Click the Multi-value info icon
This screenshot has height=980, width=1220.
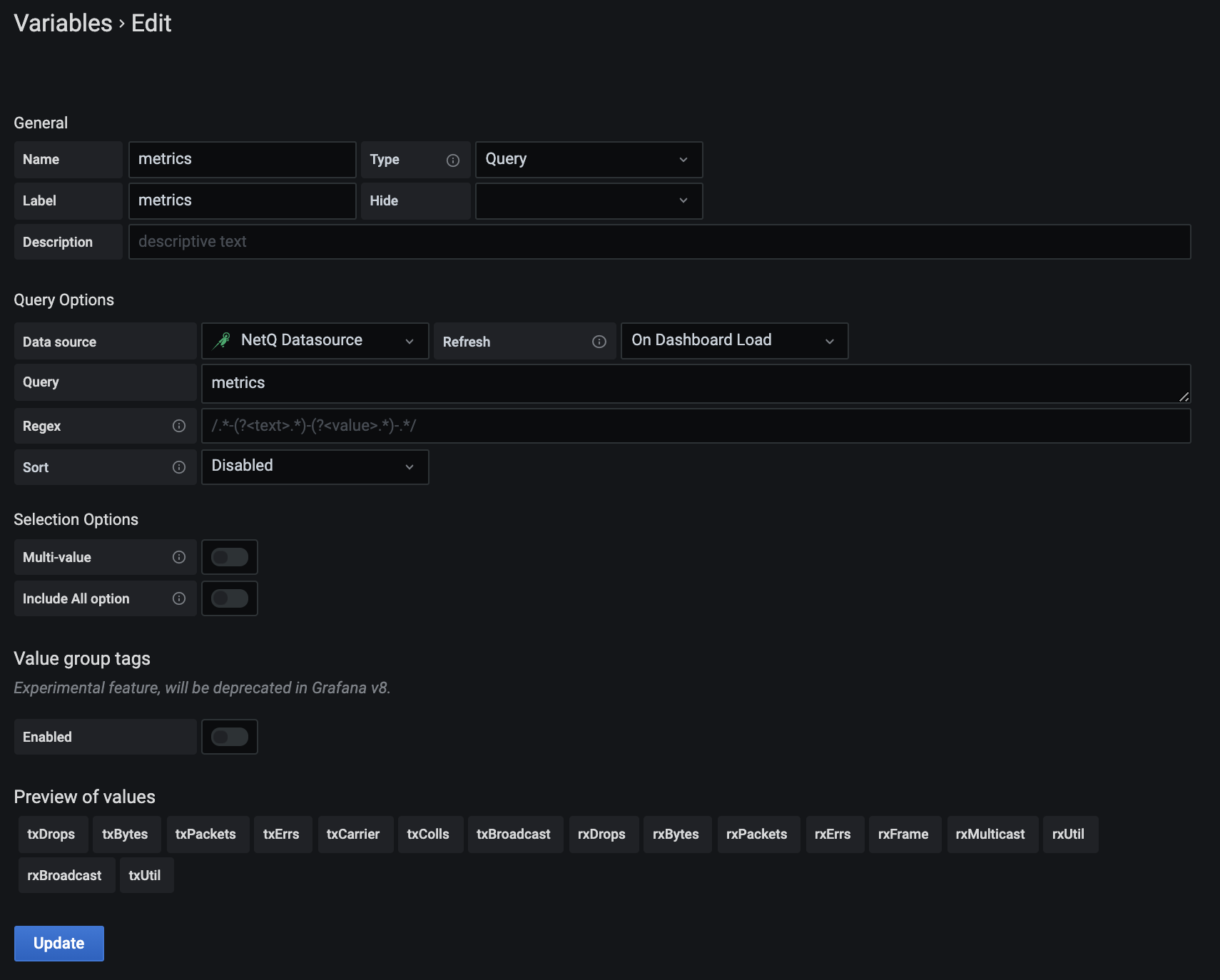point(179,557)
